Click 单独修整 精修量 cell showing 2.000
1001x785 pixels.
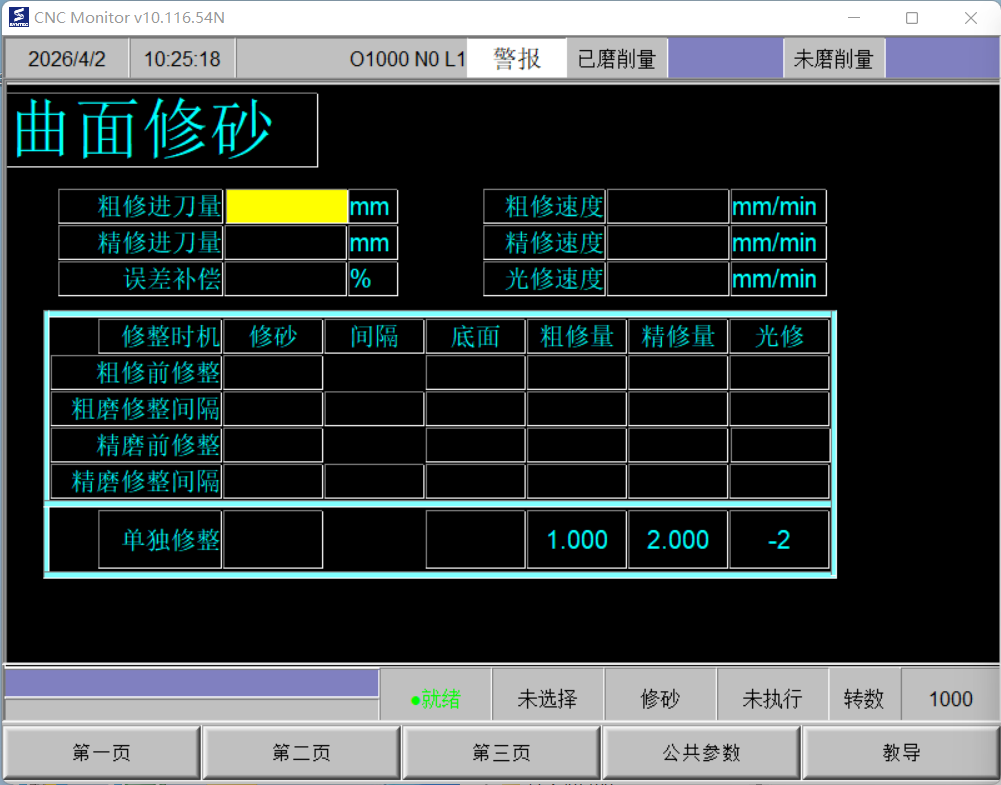[678, 540]
